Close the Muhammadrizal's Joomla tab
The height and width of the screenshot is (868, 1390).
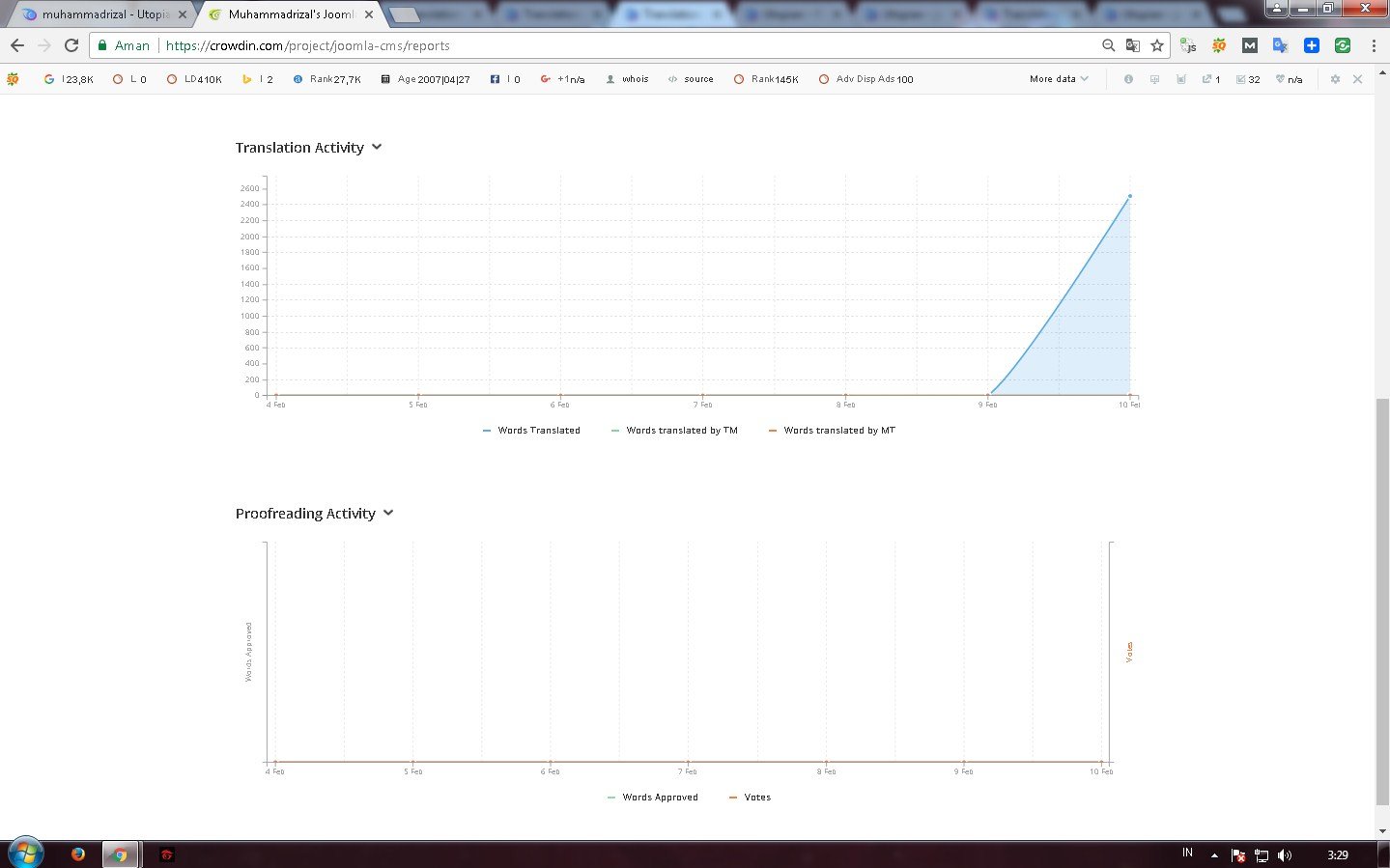pos(369,14)
